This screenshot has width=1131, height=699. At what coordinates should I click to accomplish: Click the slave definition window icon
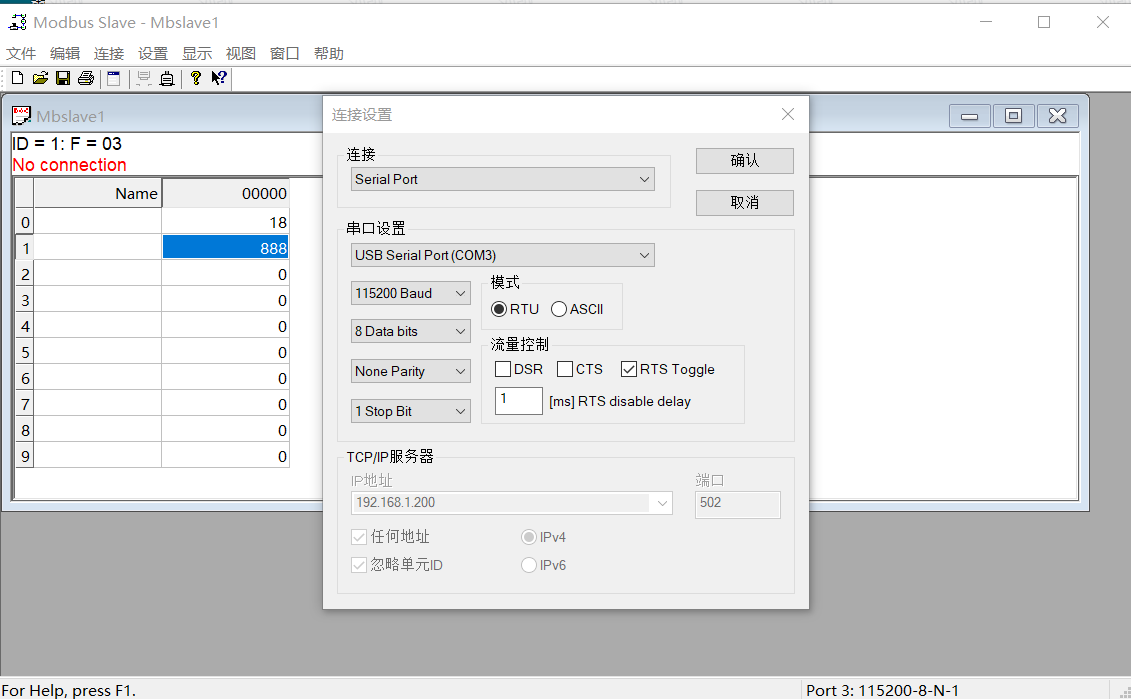[113, 78]
